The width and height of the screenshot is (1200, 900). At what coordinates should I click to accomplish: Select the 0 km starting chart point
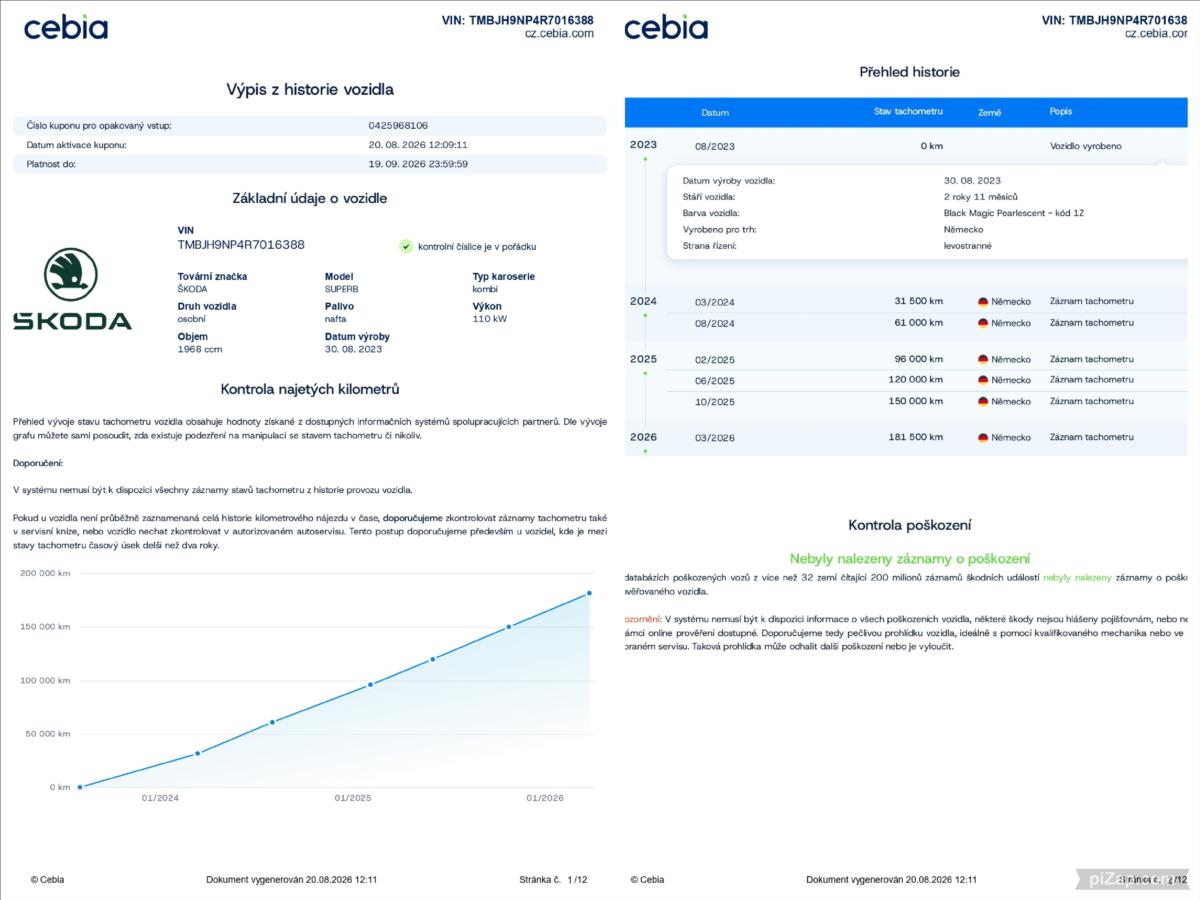point(80,787)
